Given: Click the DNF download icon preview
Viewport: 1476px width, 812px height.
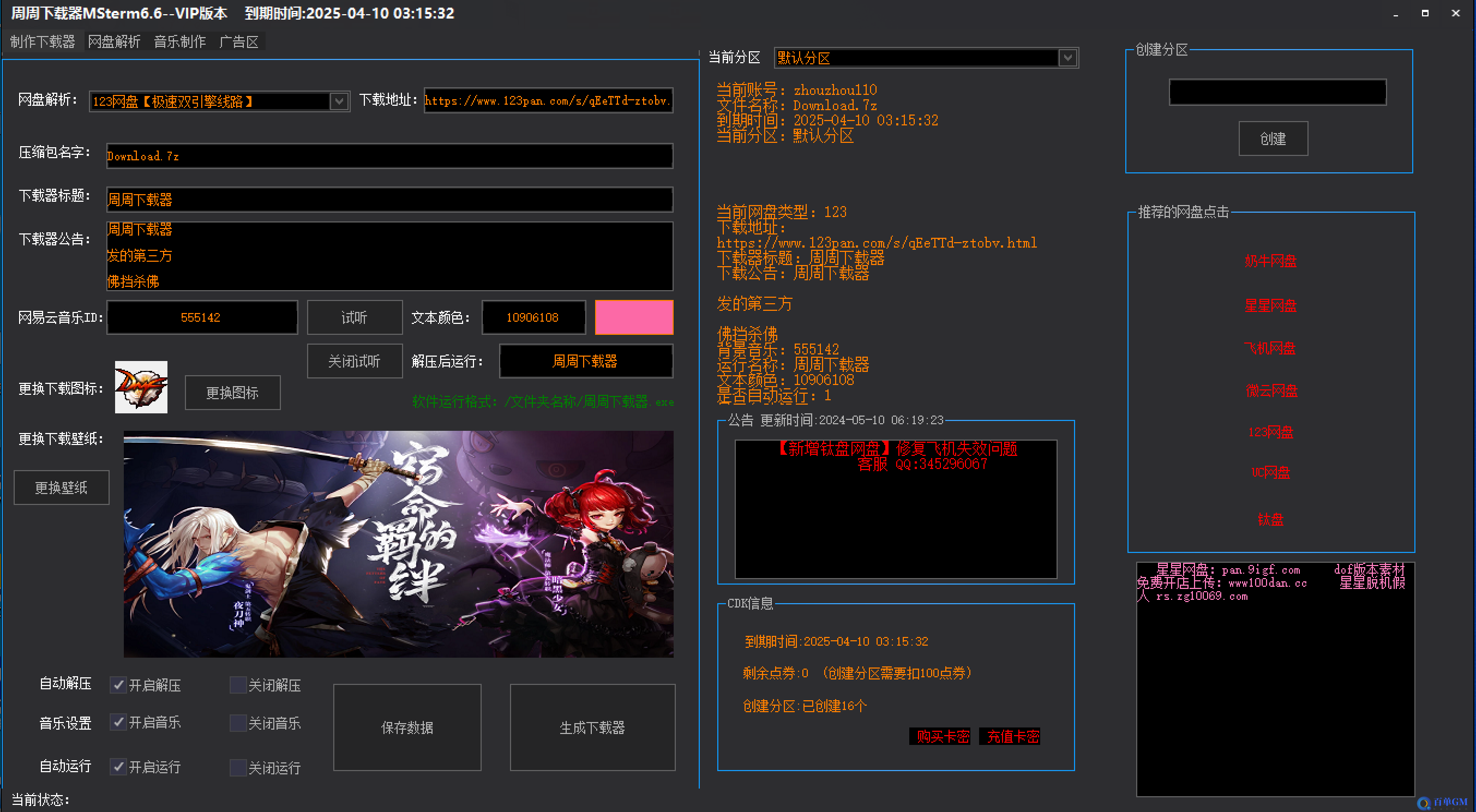Looking at the screenshot, I should click(141, 387).
